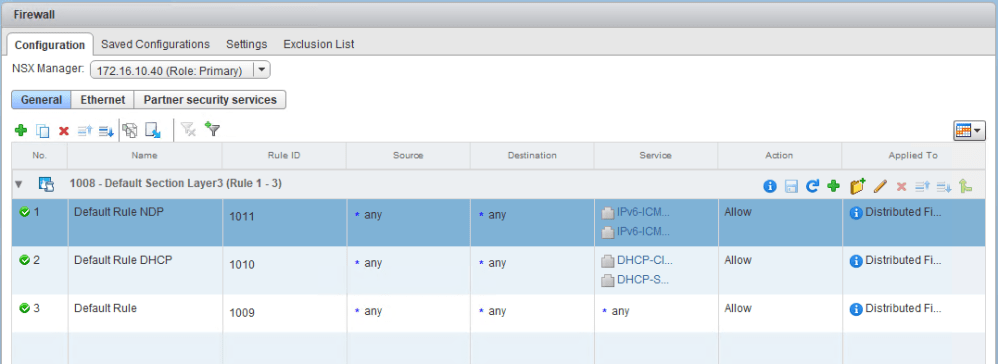
Task: Toggle enabled status of rule 3
Action: coord(25,308)
